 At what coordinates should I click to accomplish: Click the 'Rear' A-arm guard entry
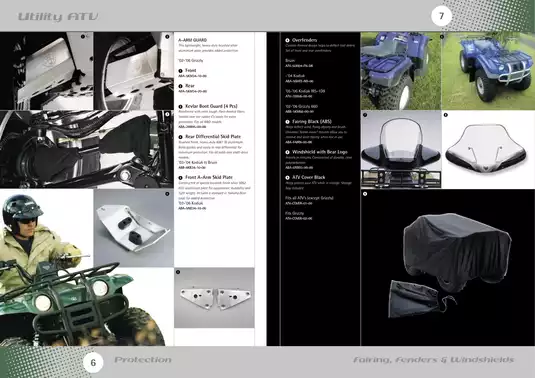click(190, 86)
